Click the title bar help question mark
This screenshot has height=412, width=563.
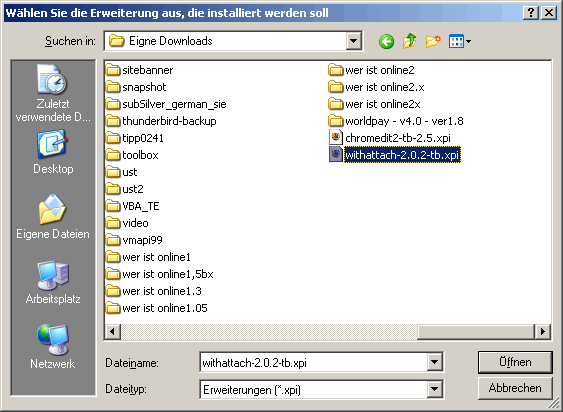pyautogui.click(x=531, y=13)
